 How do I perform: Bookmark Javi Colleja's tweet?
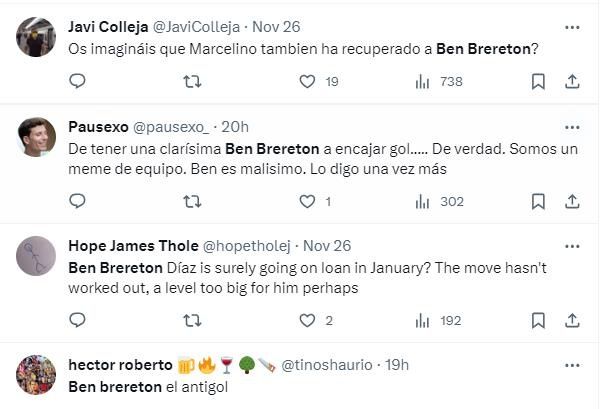[537, 82]
